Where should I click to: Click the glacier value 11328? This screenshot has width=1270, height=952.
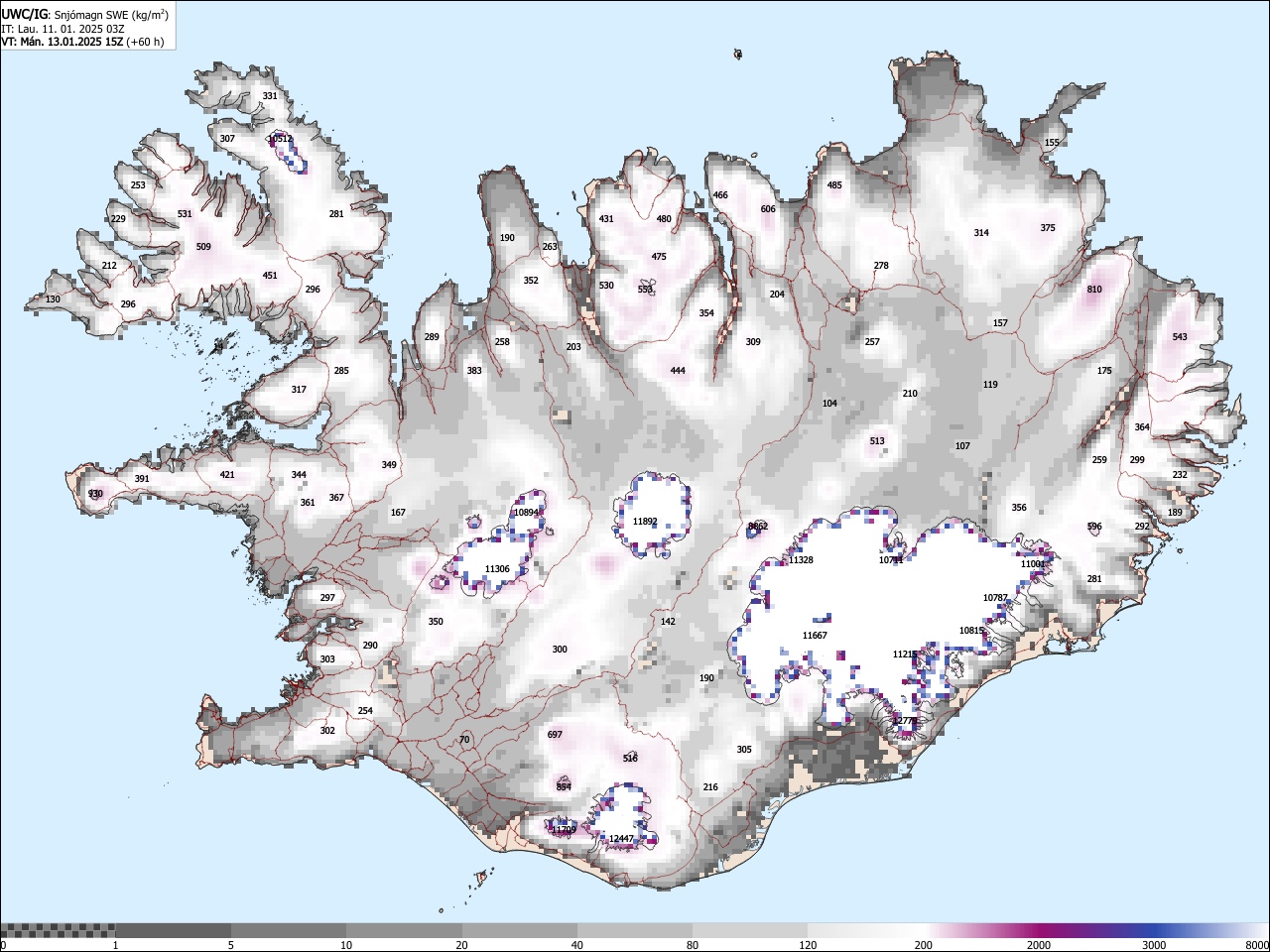point(801,560)
